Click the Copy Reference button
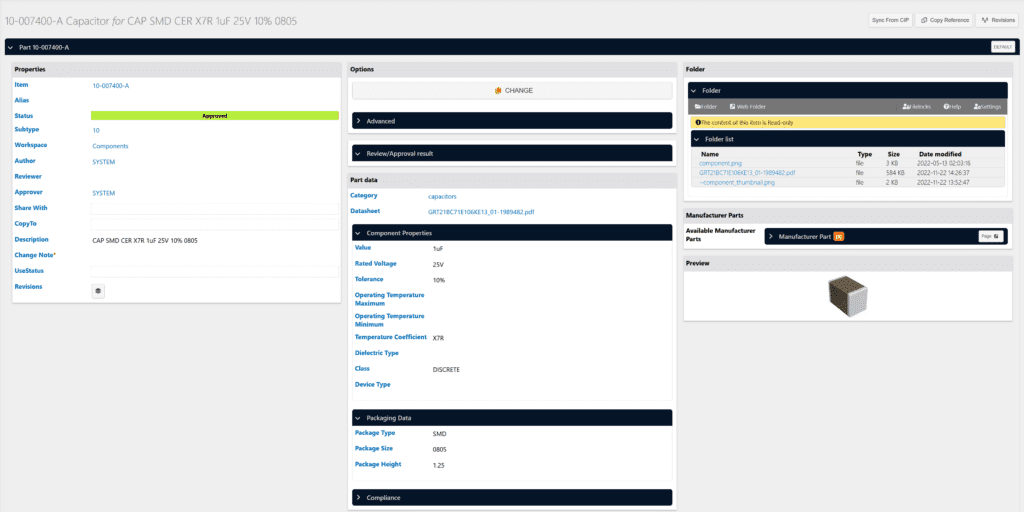Screen dimensions: 1024x512 [x=945, y=20]
